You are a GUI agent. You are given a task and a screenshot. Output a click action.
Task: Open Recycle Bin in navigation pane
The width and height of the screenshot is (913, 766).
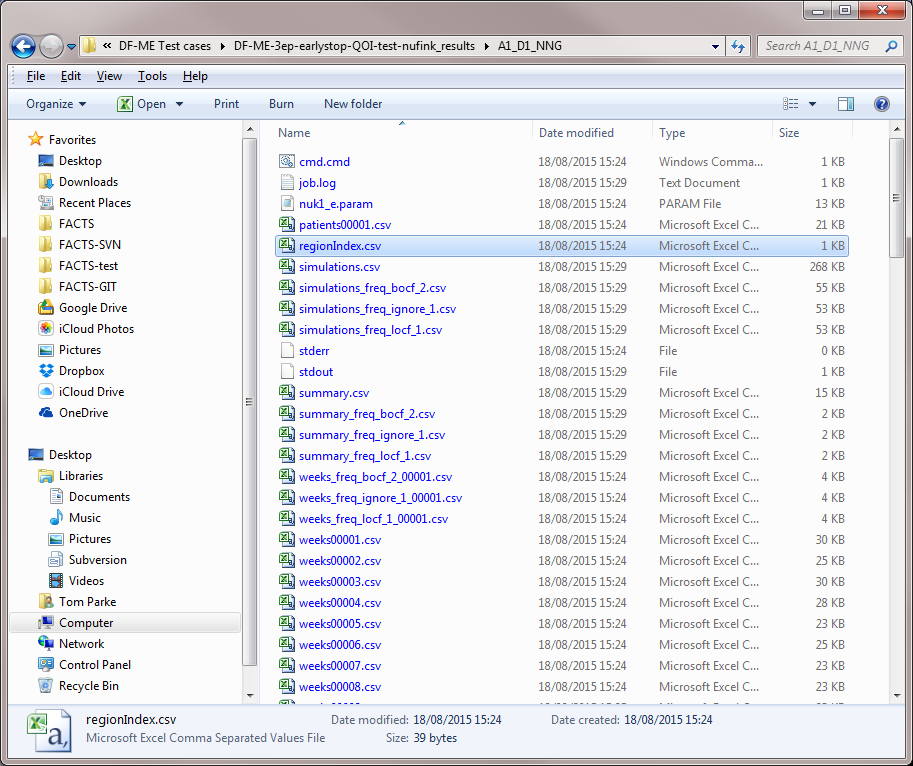pos(88,686)
